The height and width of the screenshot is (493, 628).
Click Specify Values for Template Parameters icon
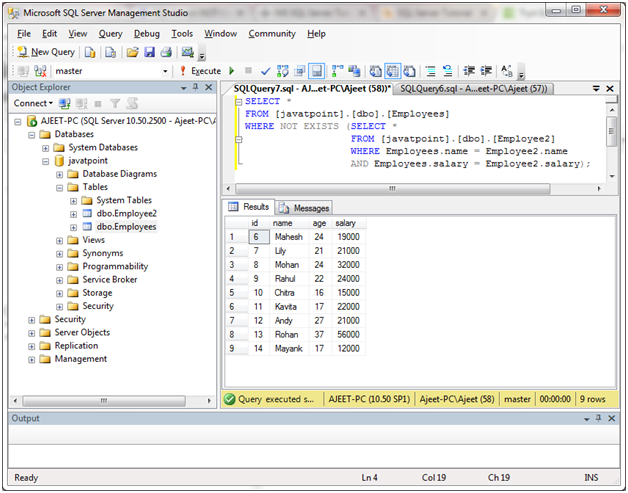507,71
